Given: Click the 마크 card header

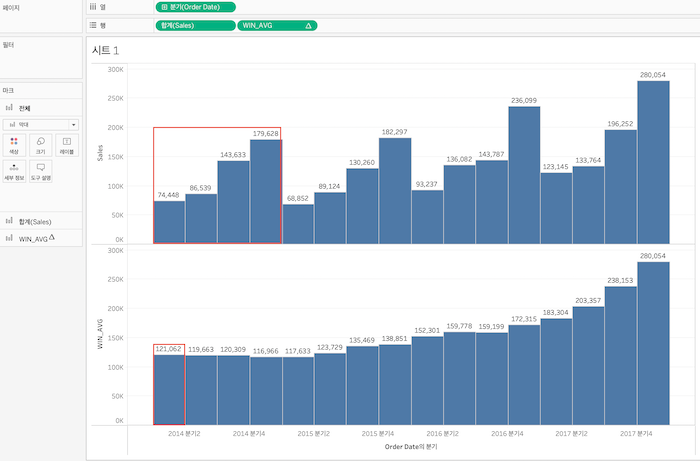Looking at the screenshot, I should (8, 91).
